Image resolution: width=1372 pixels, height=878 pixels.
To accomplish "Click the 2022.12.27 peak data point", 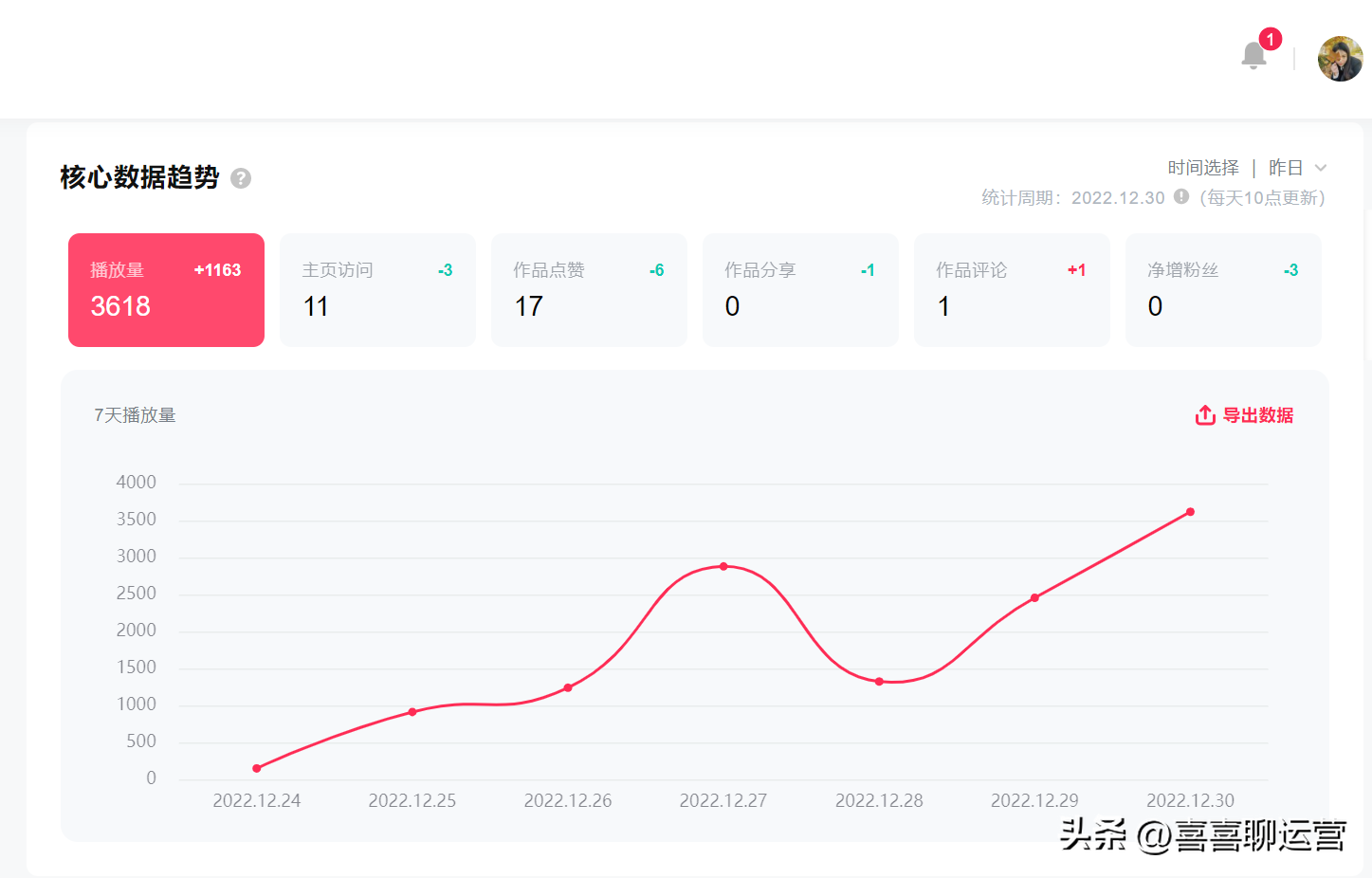I will (x=723, y=566).
